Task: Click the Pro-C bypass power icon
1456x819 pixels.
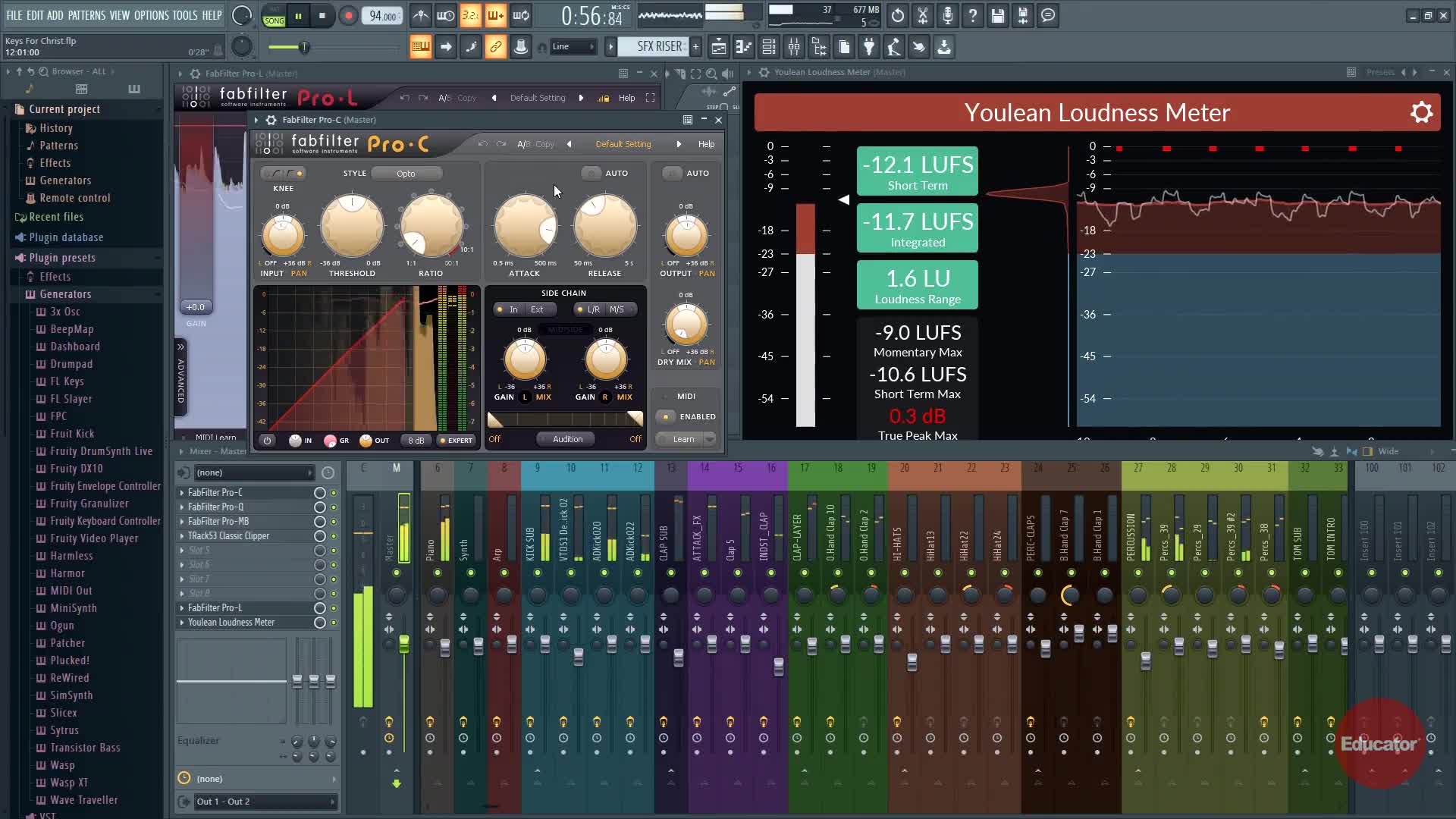Action: [x=267, y=440]
